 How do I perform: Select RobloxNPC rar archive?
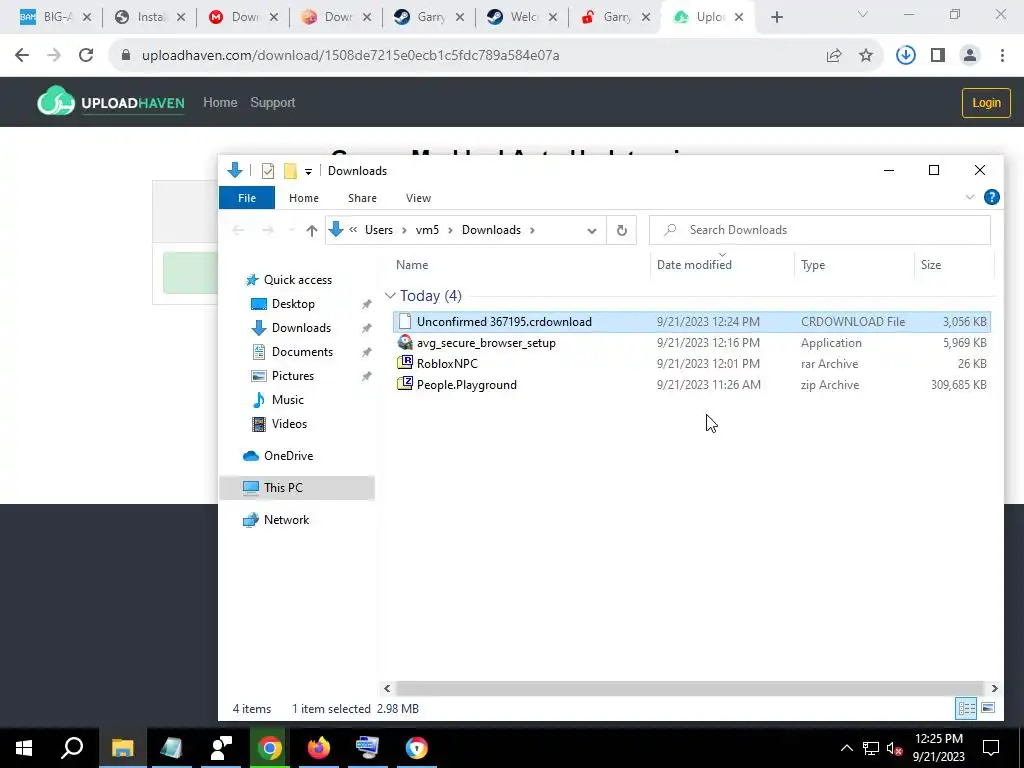[x=447, y=364]
